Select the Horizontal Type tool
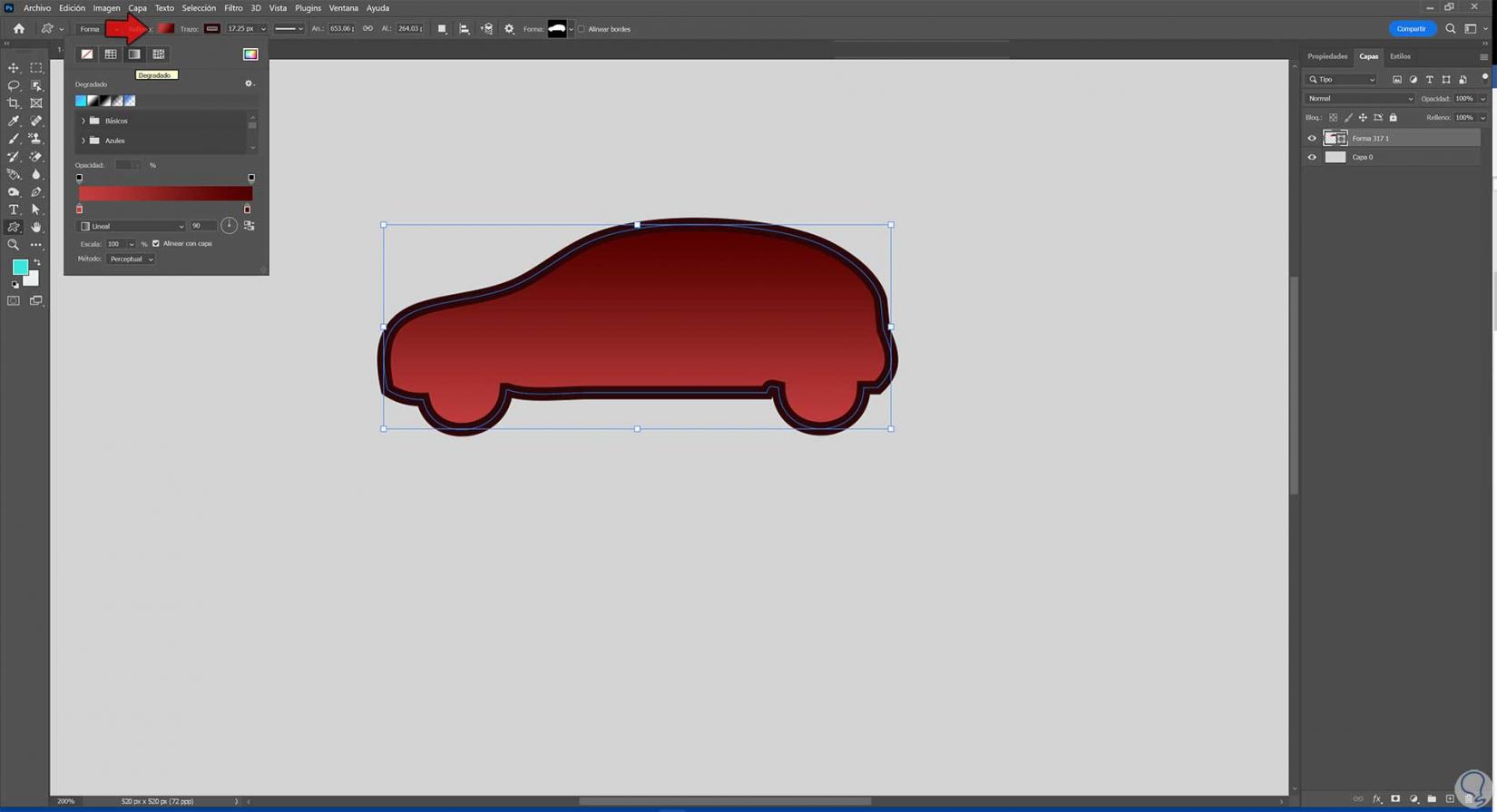The width and height of the screenshot is (1497, 812). pos(14,210)
